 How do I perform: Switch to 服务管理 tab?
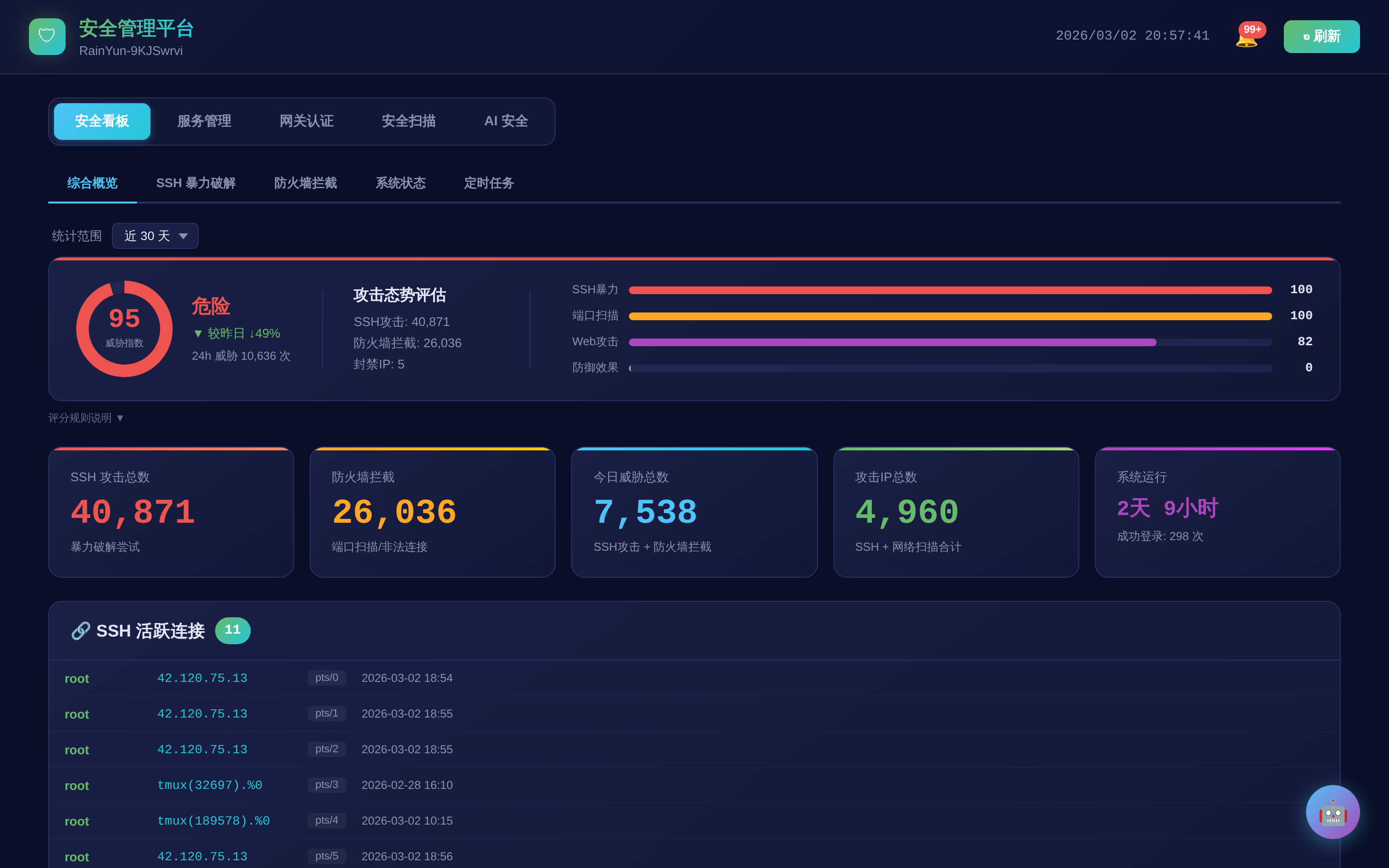[204, 121]
